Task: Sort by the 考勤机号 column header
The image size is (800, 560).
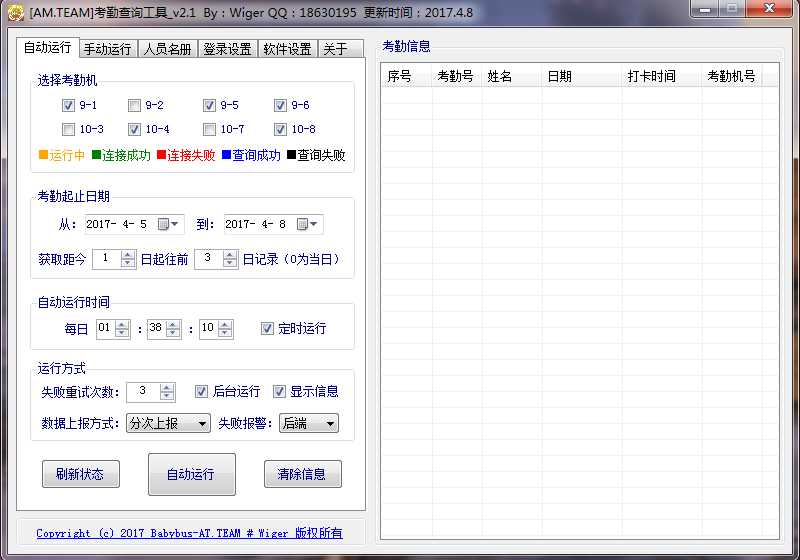Action: point(732,77)
